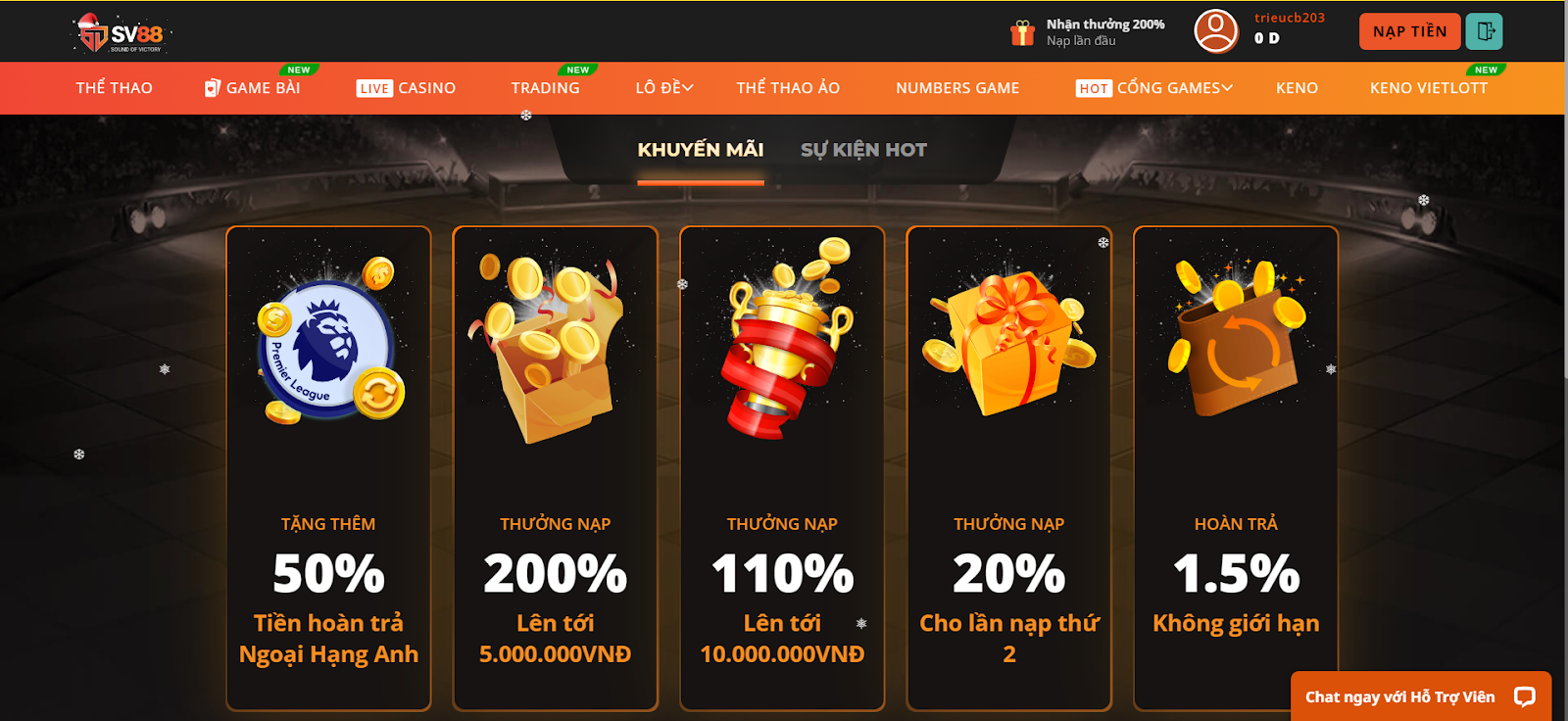
Task: Click the golden trophy promotion image
Action: 788,338
